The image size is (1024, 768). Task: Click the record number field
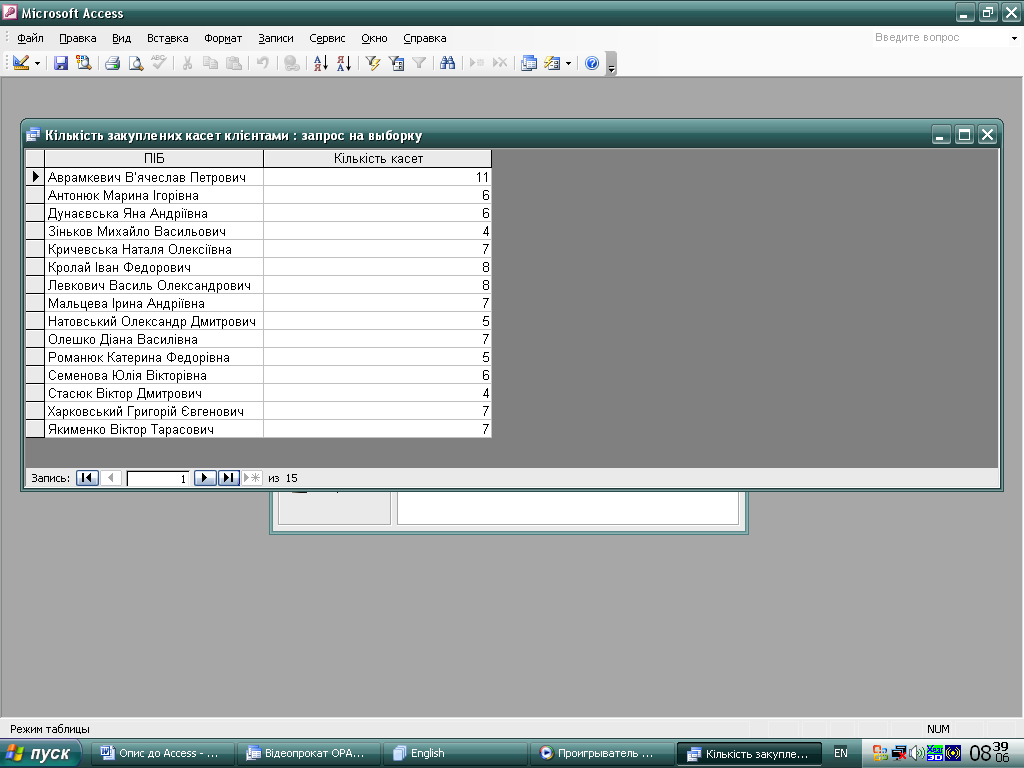coord(158,478)
